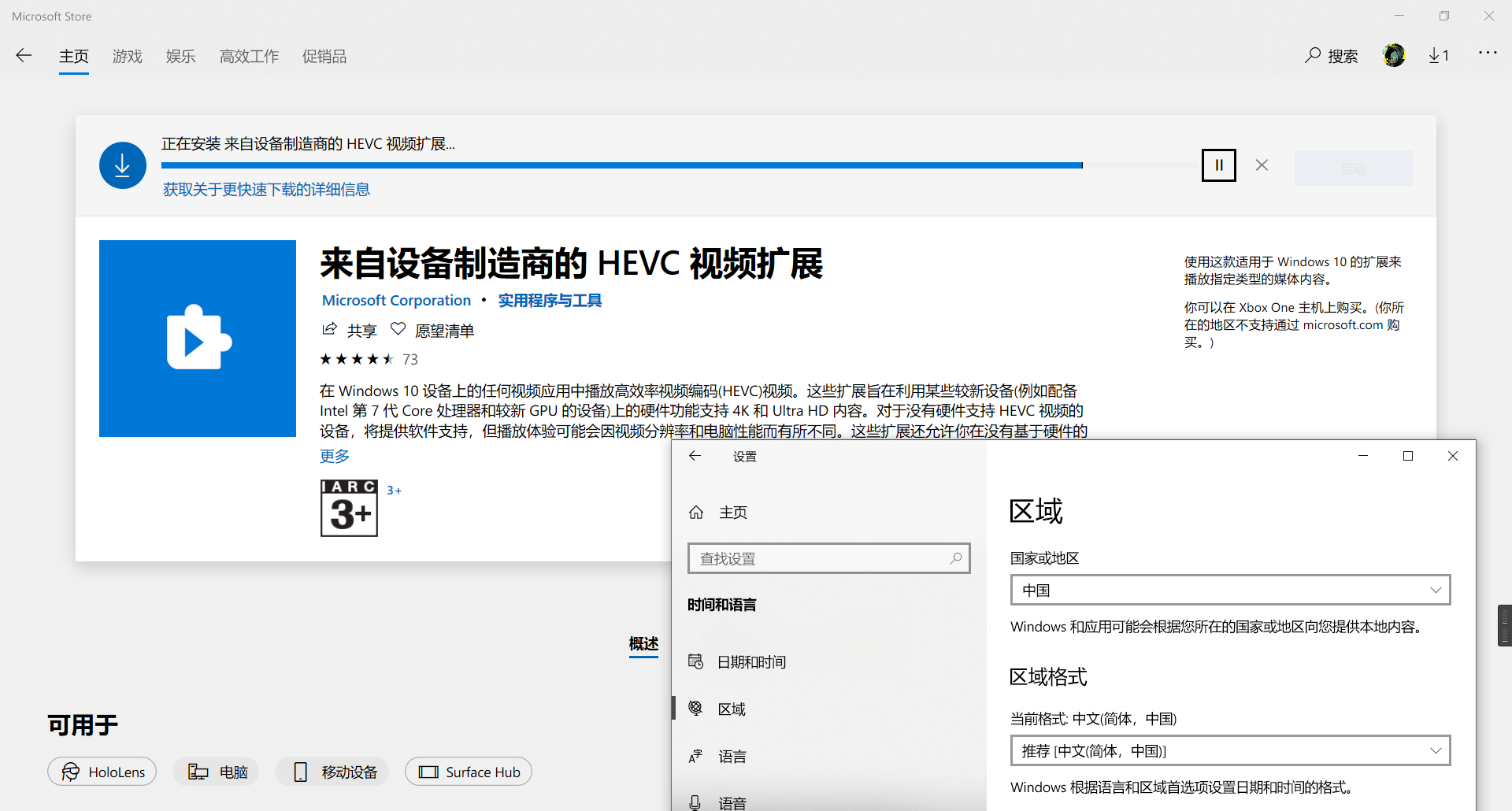Click the Surface Hub device chip
1512x811 pixels.
(x=469, y=772)
